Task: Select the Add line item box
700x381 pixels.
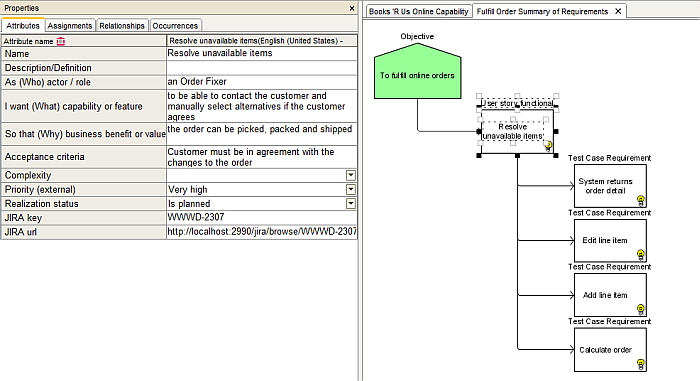Action: 610,295
